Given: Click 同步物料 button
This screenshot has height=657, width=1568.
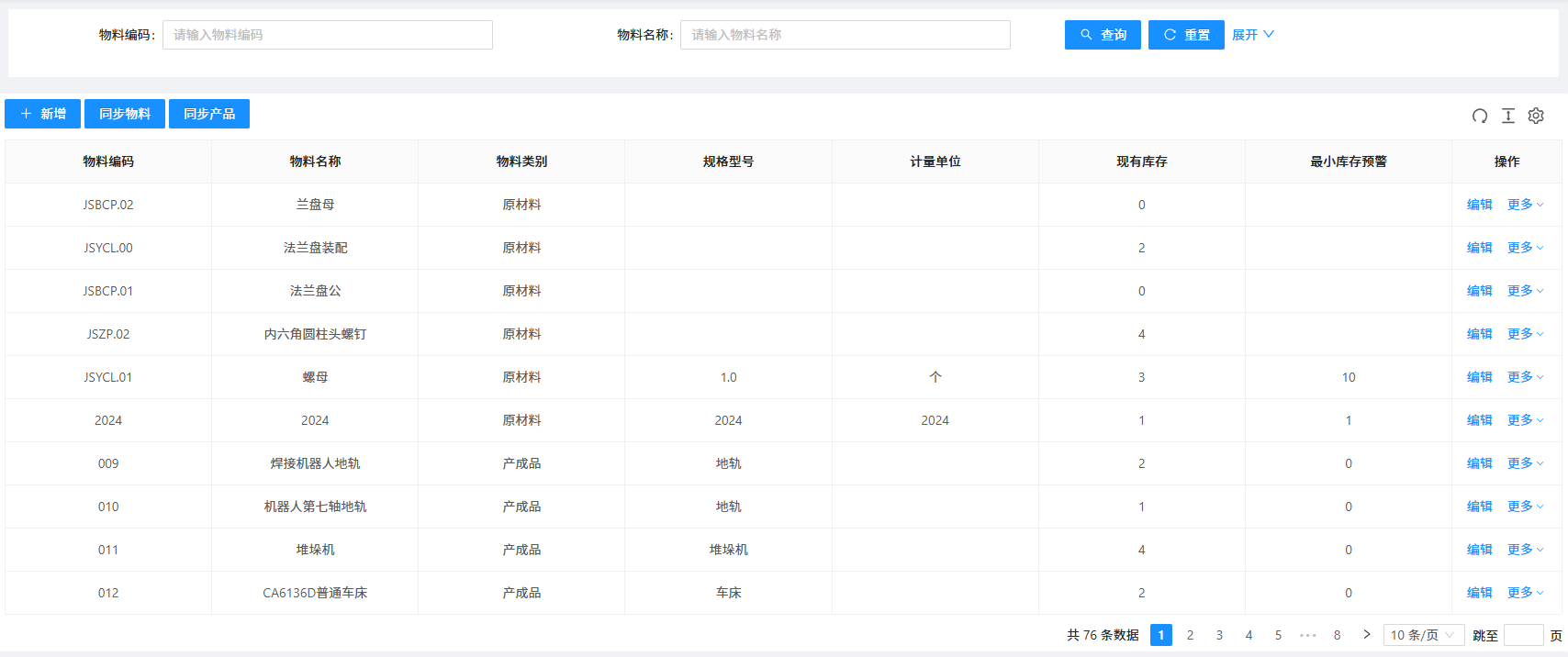Looking at the screenshot, I should (125, 114).
